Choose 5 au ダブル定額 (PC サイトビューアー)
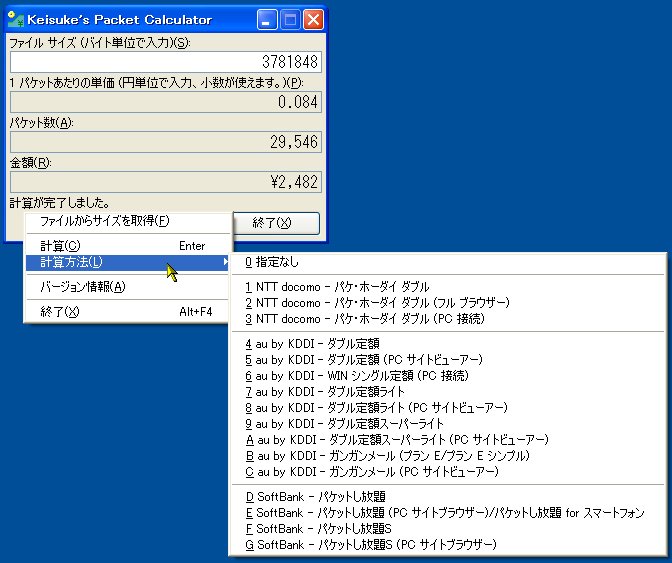Screen dimensions: 672x563 (448, 359)
